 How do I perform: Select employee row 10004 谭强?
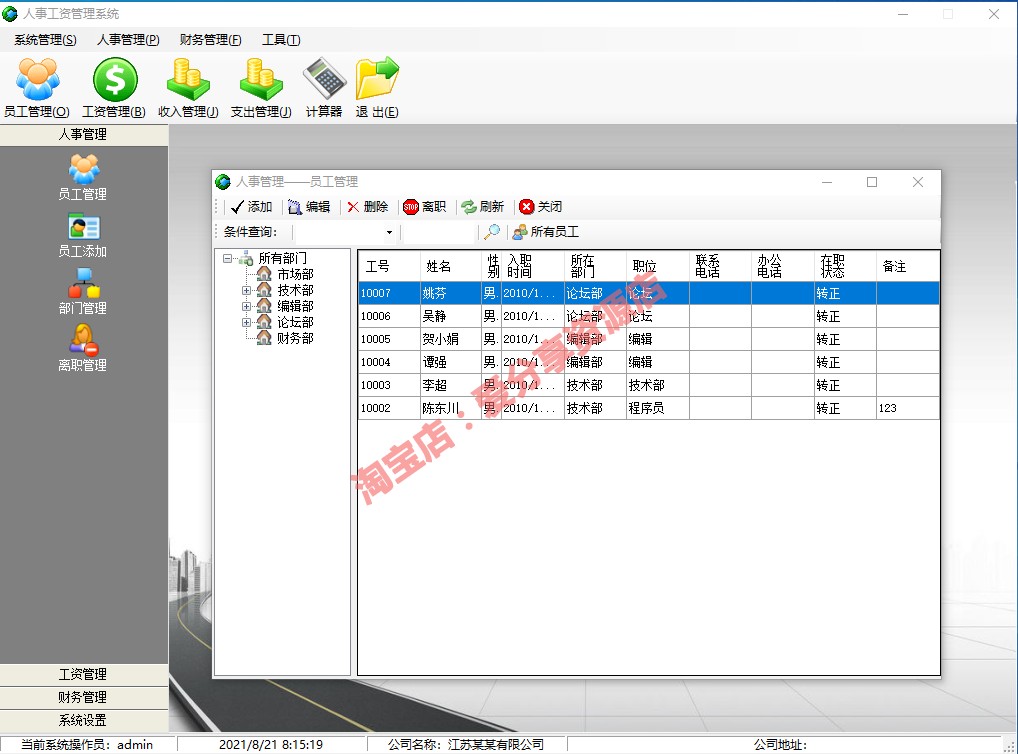pyautogui.click(x=649, y=362)
